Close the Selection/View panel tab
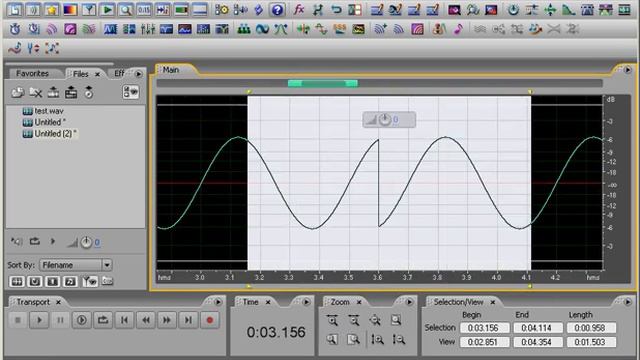The height and width of the screenshot is (360, 640). coord(493,302)
